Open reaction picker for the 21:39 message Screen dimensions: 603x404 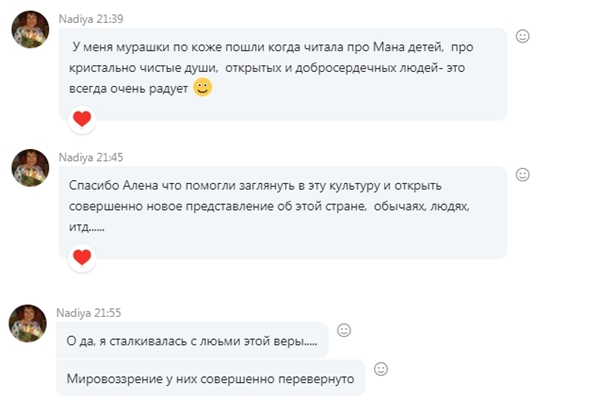(x=522, y=36)
